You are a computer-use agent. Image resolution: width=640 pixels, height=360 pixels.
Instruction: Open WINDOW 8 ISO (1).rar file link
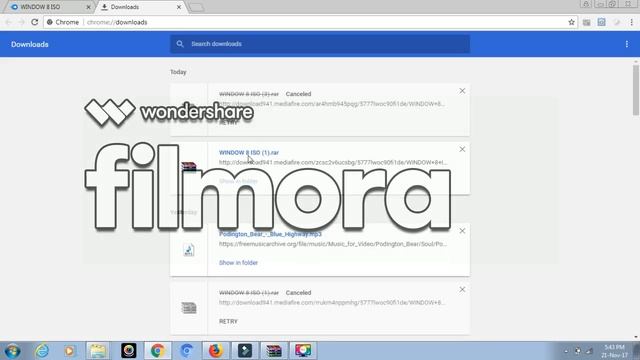coord(249,152)
